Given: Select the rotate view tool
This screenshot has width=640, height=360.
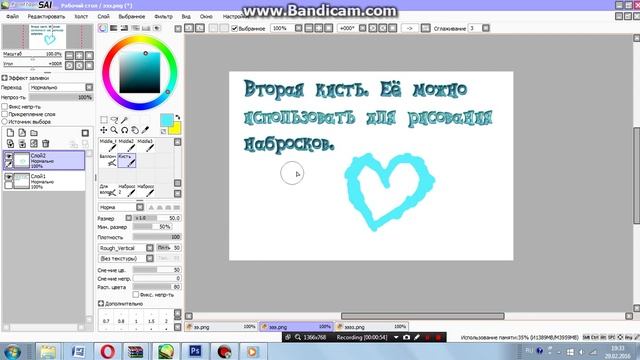Looking at the screenshot, I should (124, 130).
